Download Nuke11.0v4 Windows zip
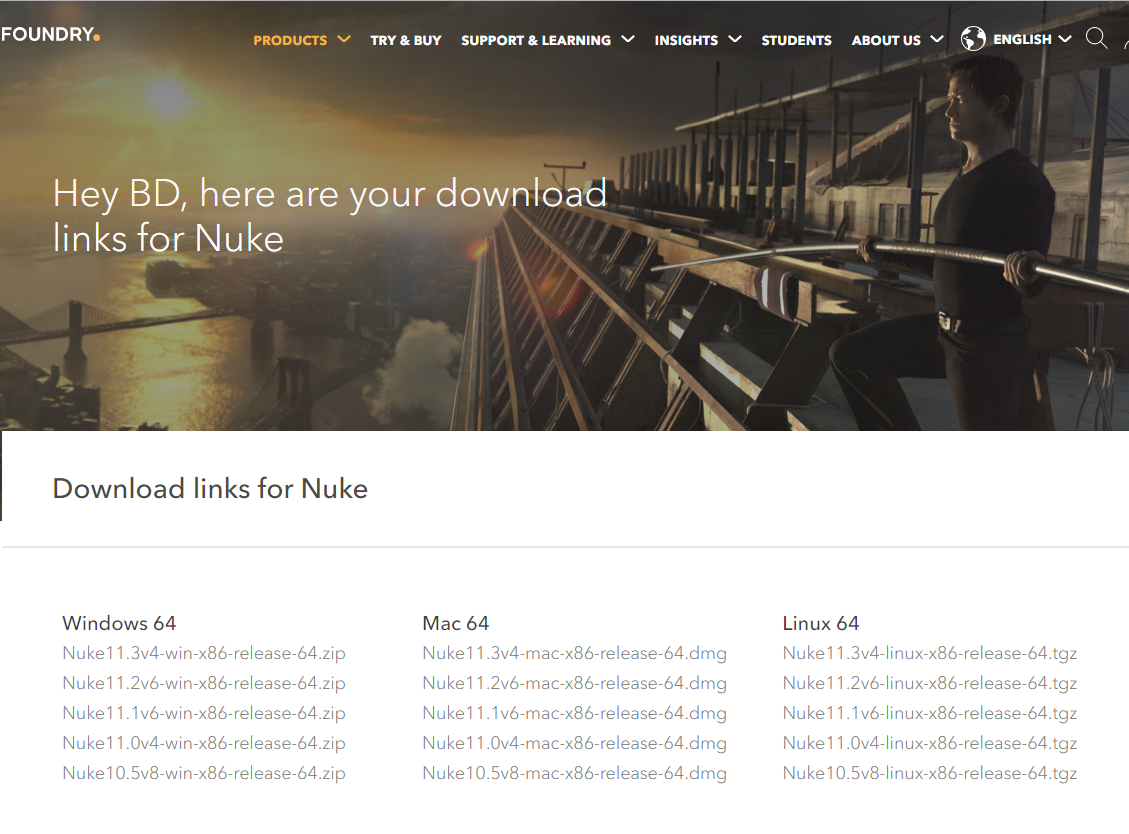This screenshot has width=1129, height=834. point(204,743)
